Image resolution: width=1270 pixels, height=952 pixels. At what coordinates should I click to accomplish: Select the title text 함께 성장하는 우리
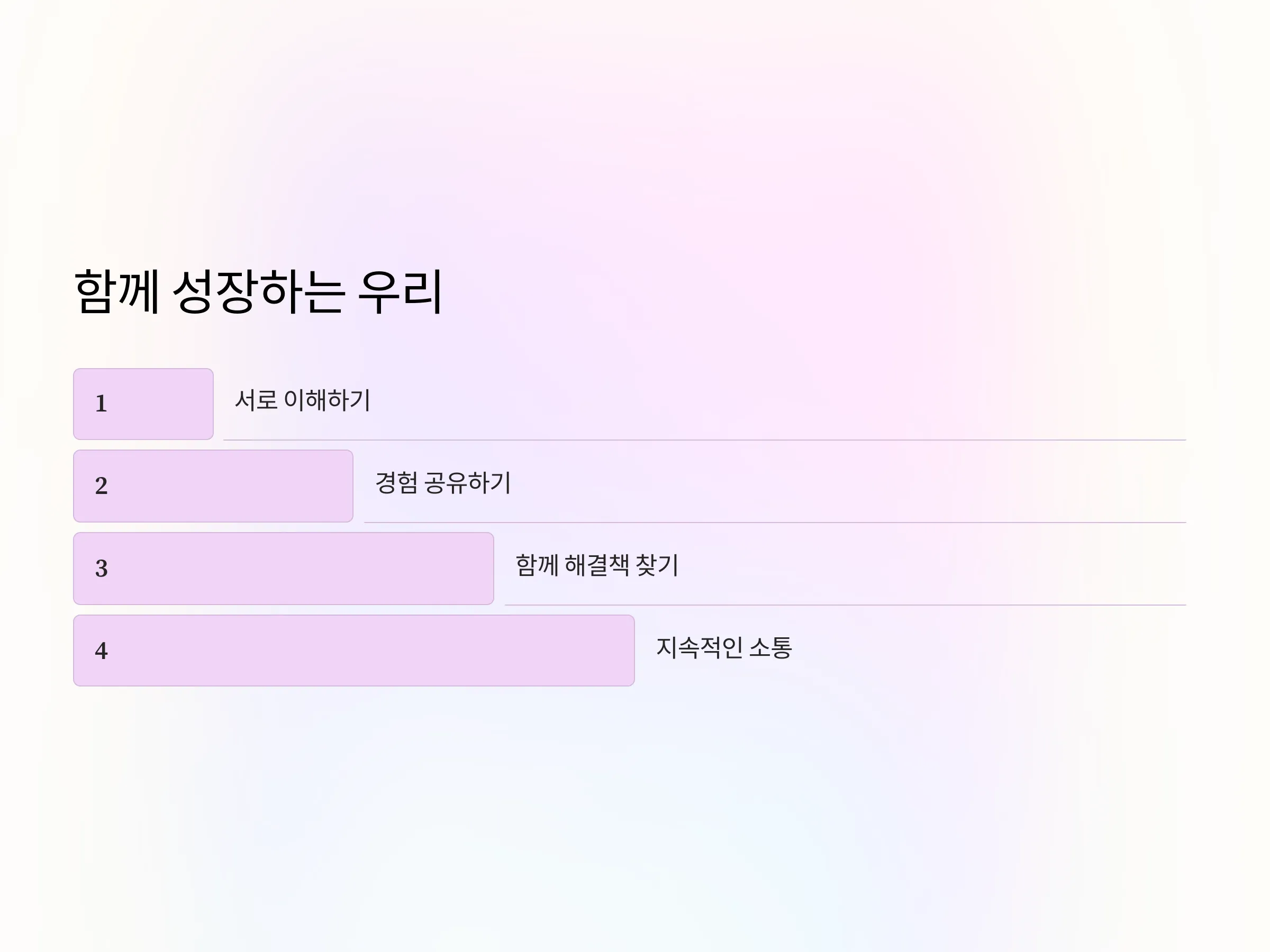click(258, 291)
